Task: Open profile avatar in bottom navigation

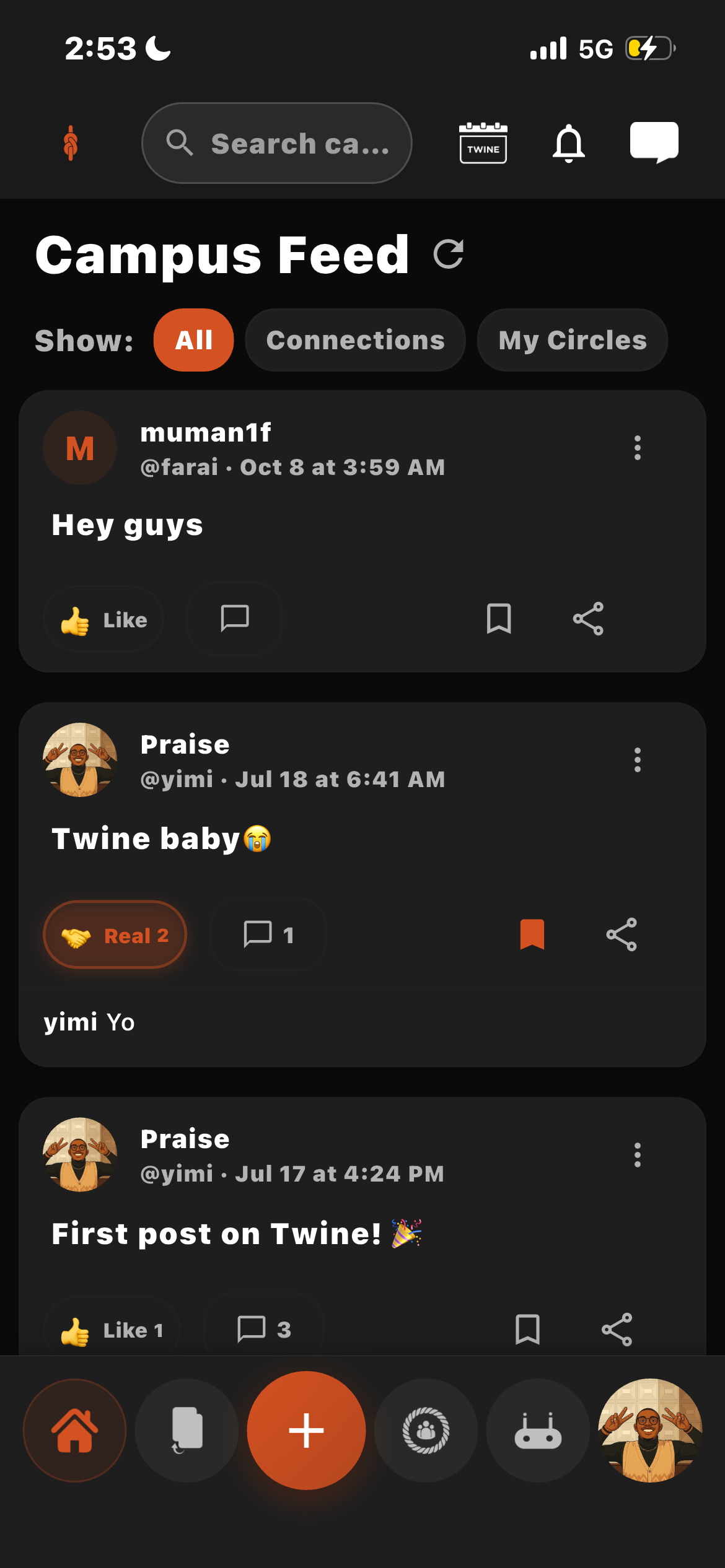Action: pyautogui.click(x=649, y=1431)
